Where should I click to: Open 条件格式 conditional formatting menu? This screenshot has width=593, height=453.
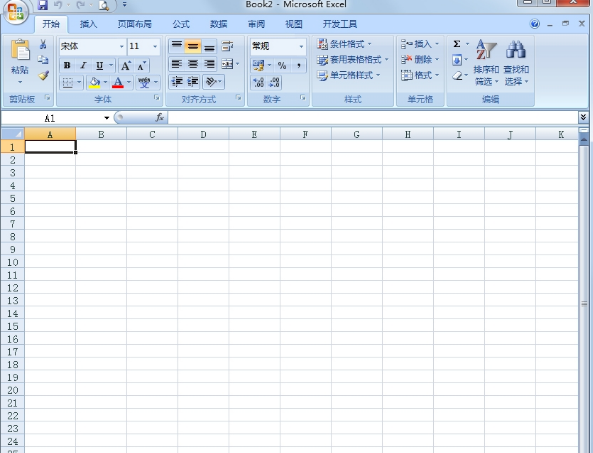click(x=344, y=44)
